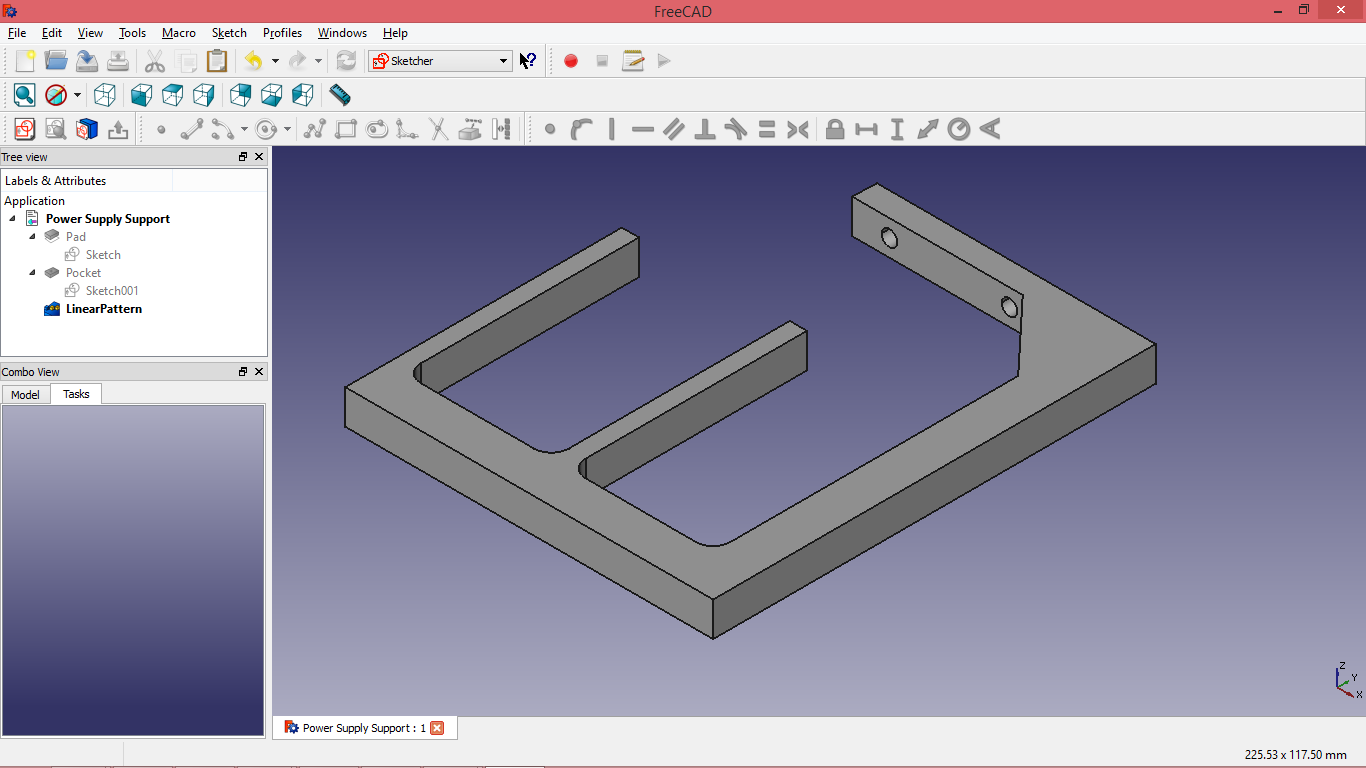Switch to the isometric axonometric view cube
Screen dimensions: 1366x768
(104, 95)
